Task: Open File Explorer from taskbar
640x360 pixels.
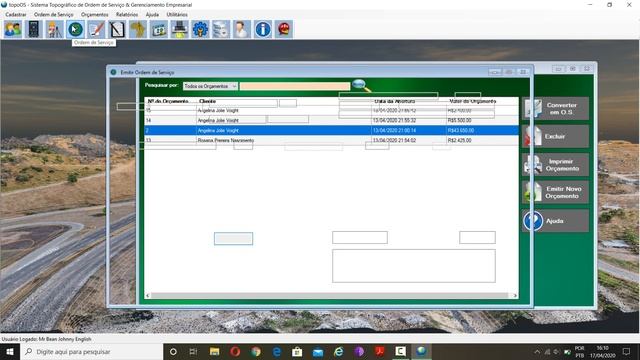Action: [x=214, y=351]
